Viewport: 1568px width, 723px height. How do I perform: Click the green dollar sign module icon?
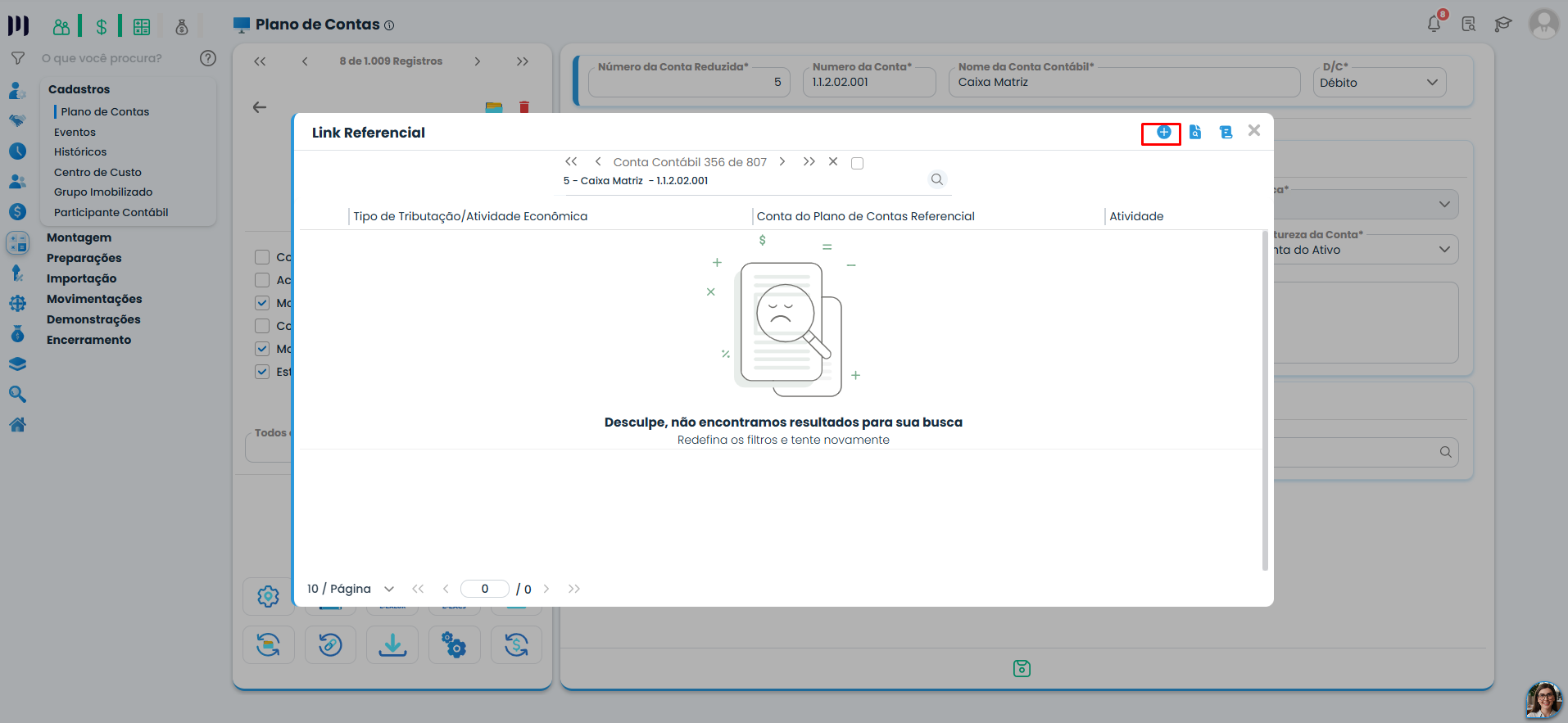coord(102,26)
